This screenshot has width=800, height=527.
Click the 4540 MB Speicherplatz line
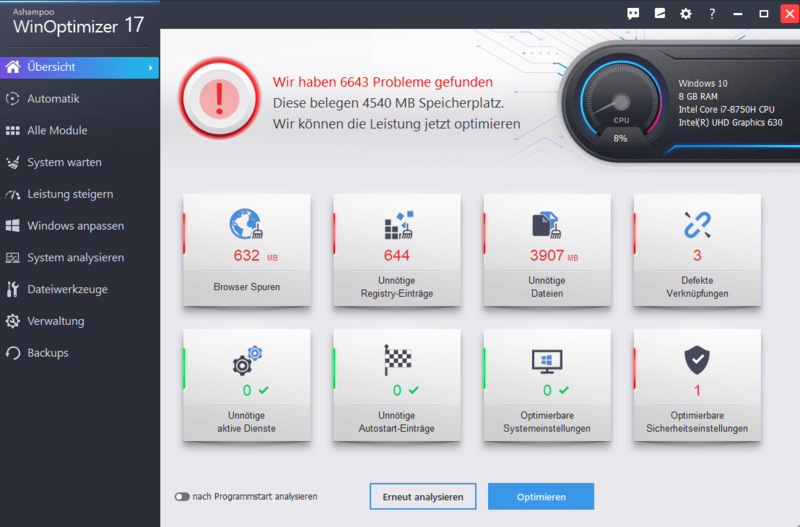click(388, 103)
